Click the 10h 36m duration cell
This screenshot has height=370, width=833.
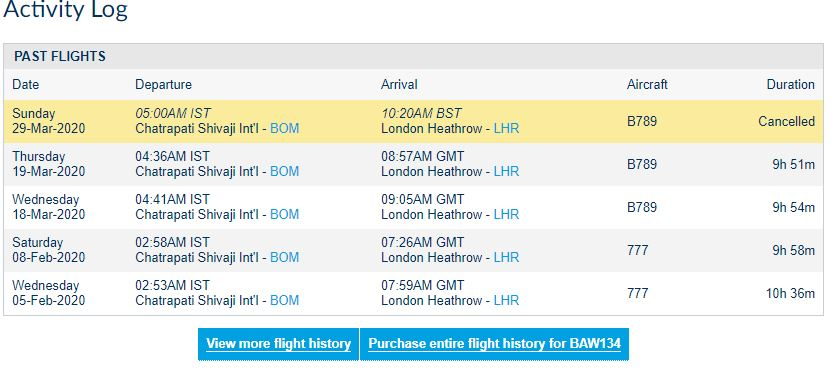point(790,293)
